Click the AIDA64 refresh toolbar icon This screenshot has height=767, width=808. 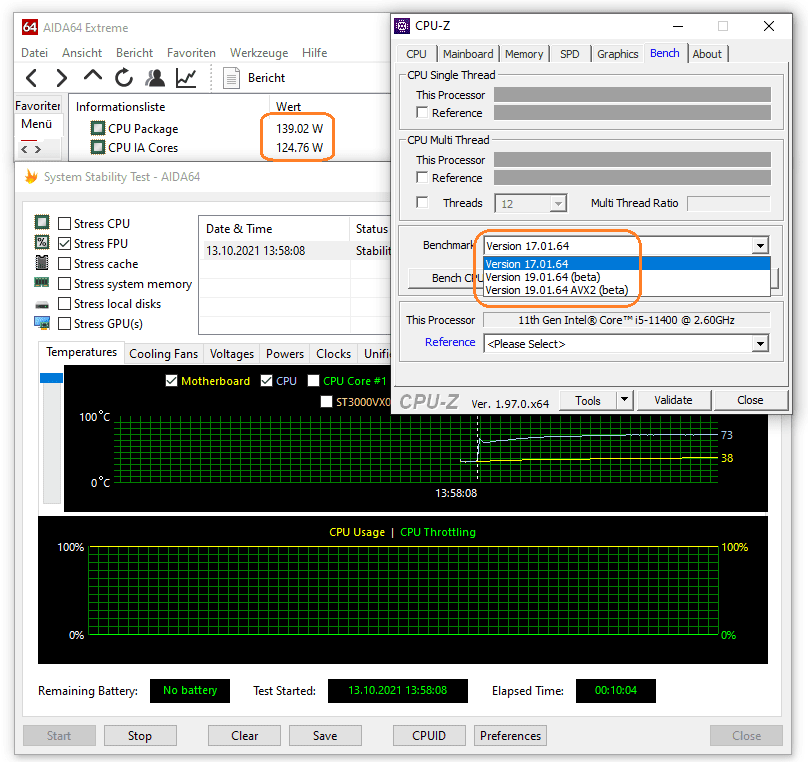coord(124,78)
